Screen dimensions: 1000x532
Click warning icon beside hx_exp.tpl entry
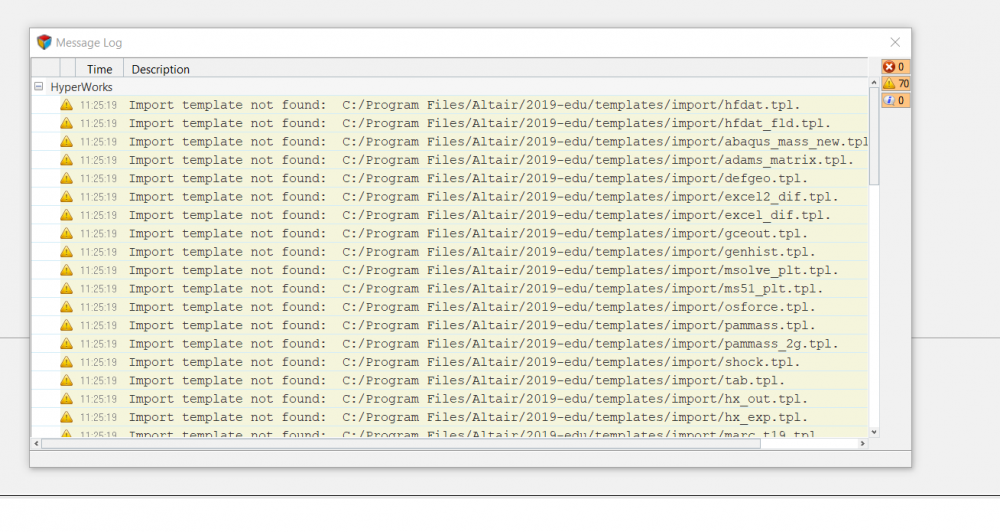pyautogui.click(x=66, y=417)
